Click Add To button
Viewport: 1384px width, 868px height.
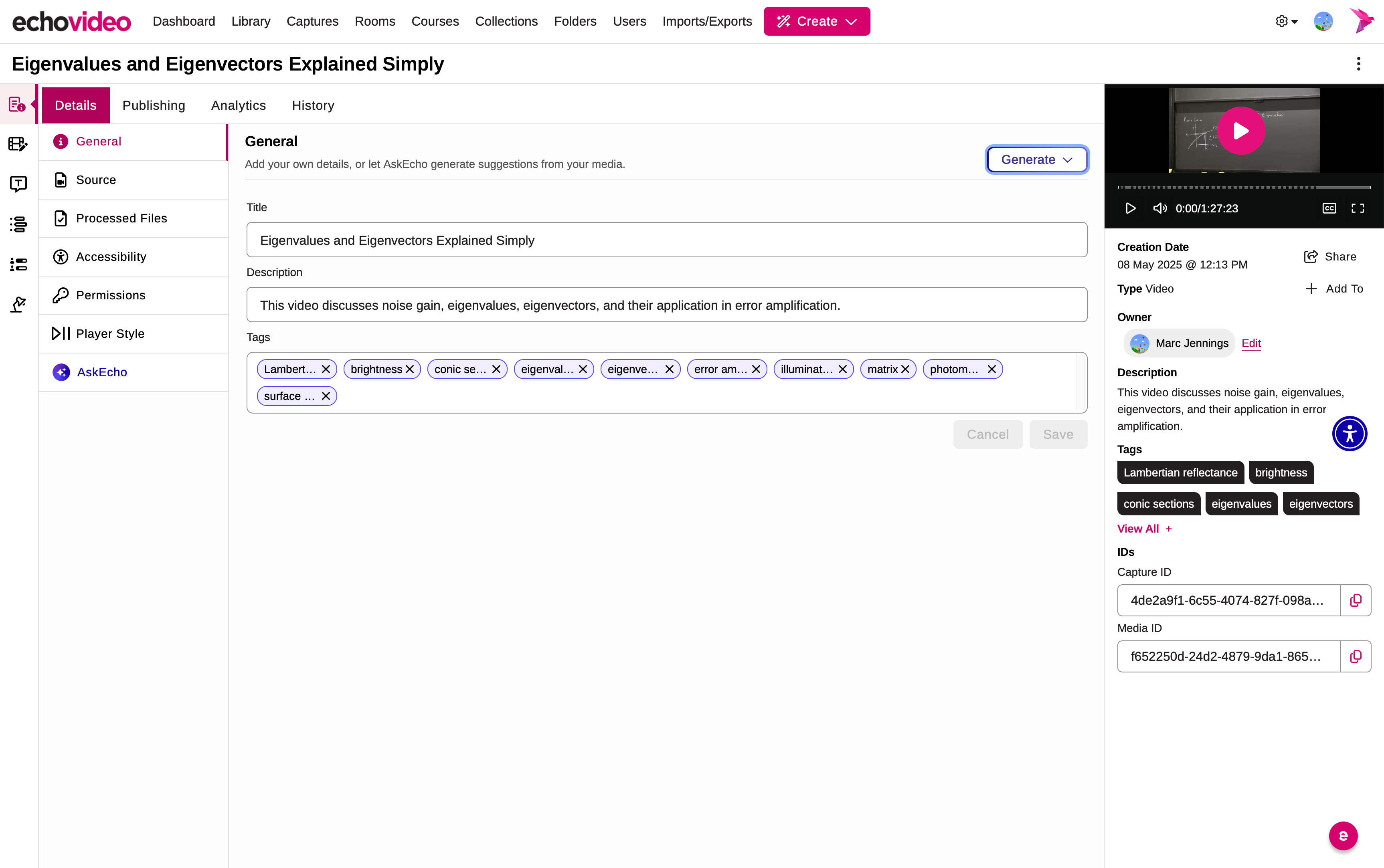coord(1333,289)
